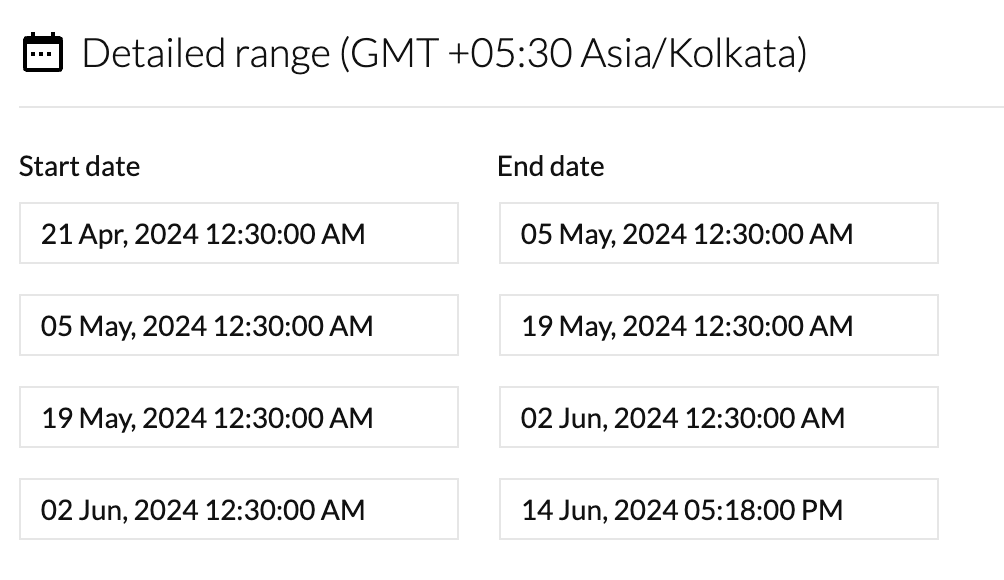Click the End date column label
The width and height of the screenshot is (1004, 580).
click(x=550, y=166)
